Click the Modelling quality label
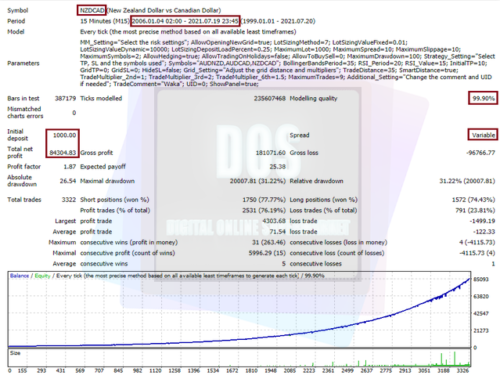The height and width of the screenshot is (379, 500). tap(313, 98)
